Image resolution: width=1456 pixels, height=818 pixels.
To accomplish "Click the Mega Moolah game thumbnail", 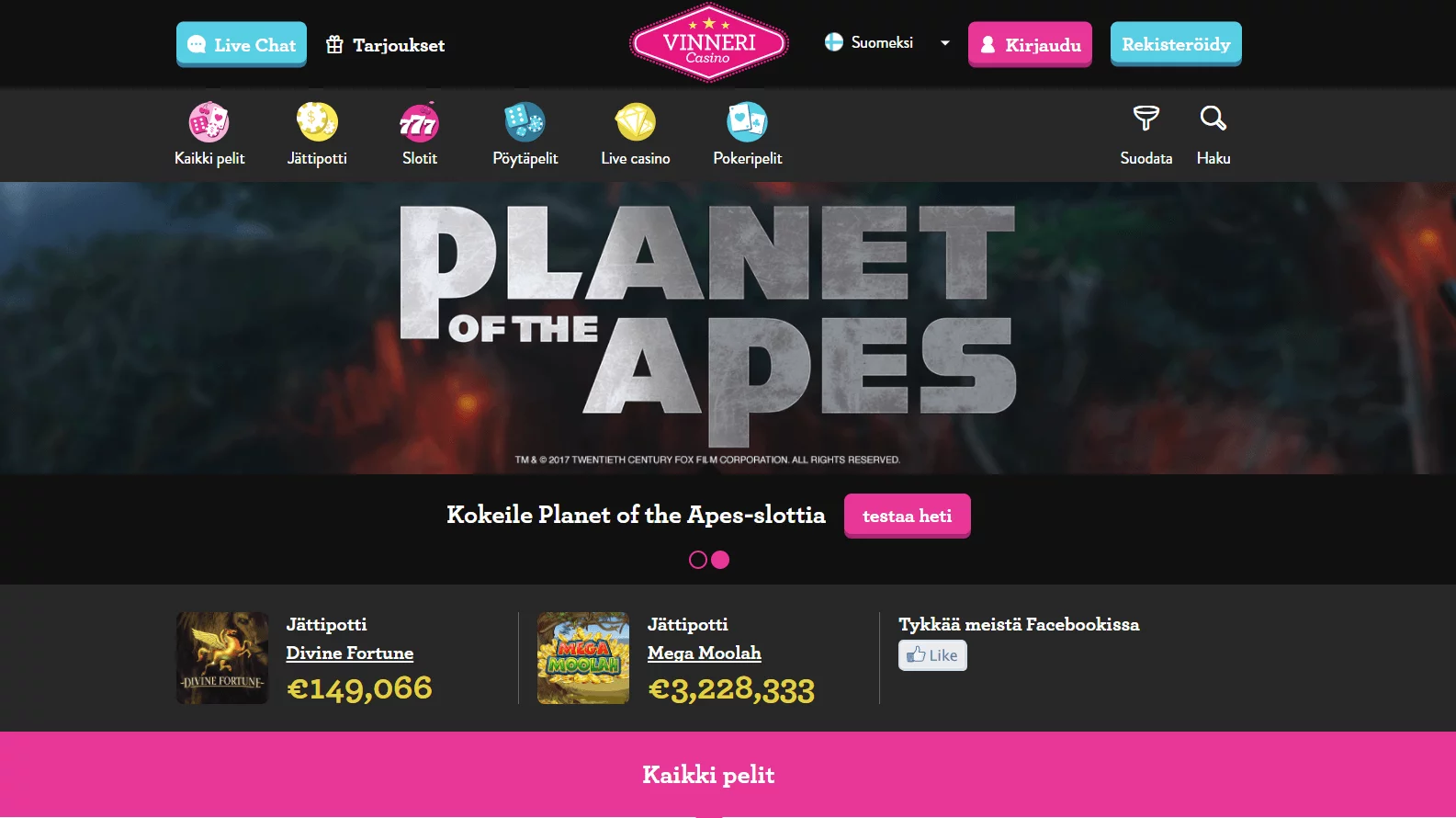I will pyautogui.click(x=583, y=658).
